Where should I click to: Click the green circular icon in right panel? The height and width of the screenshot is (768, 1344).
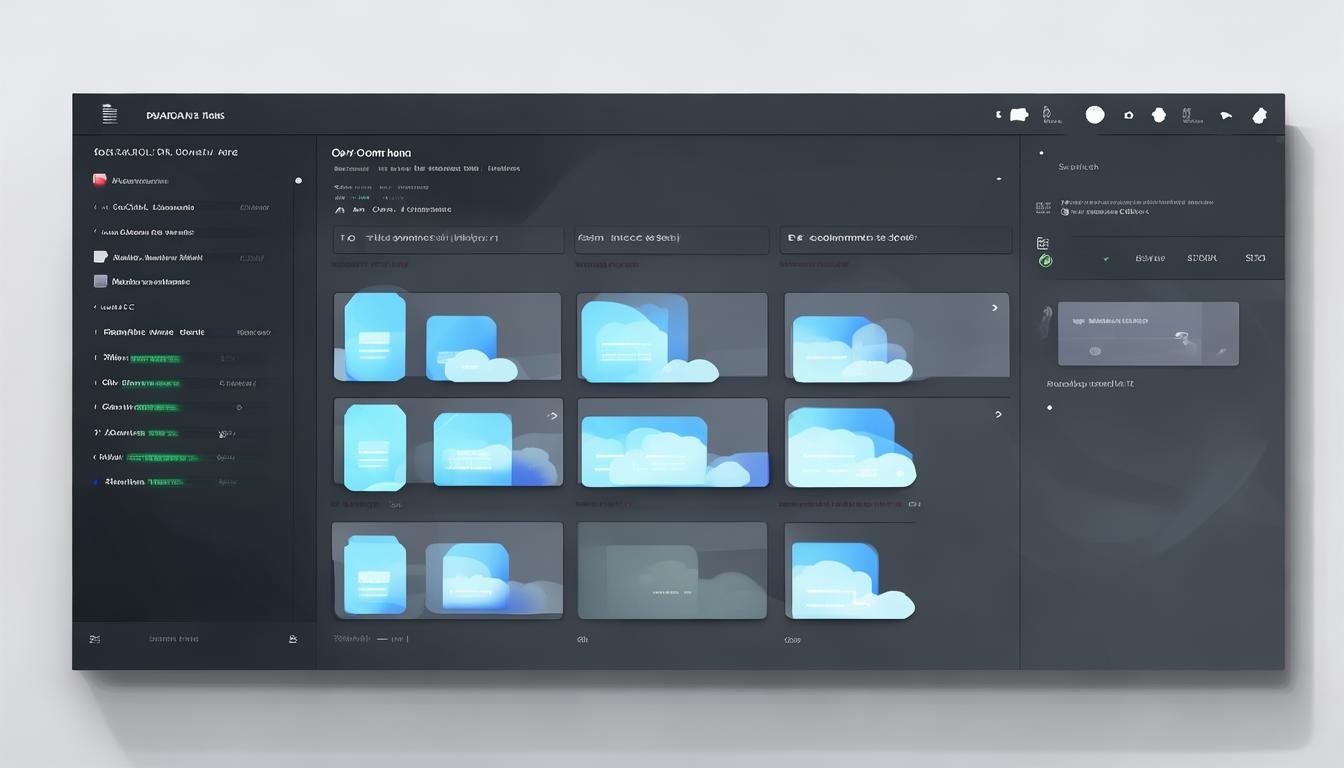(1046, 261)
